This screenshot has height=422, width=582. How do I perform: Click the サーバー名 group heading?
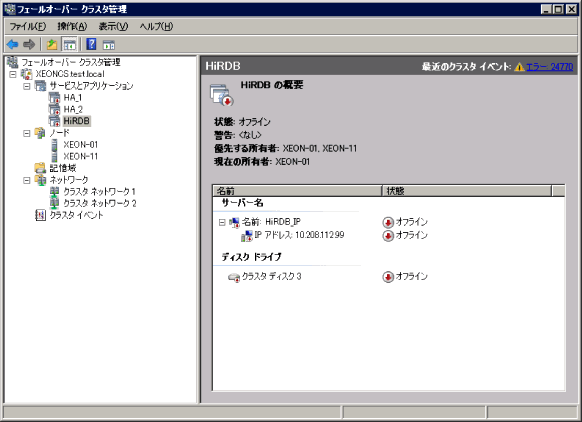point(242,203)
